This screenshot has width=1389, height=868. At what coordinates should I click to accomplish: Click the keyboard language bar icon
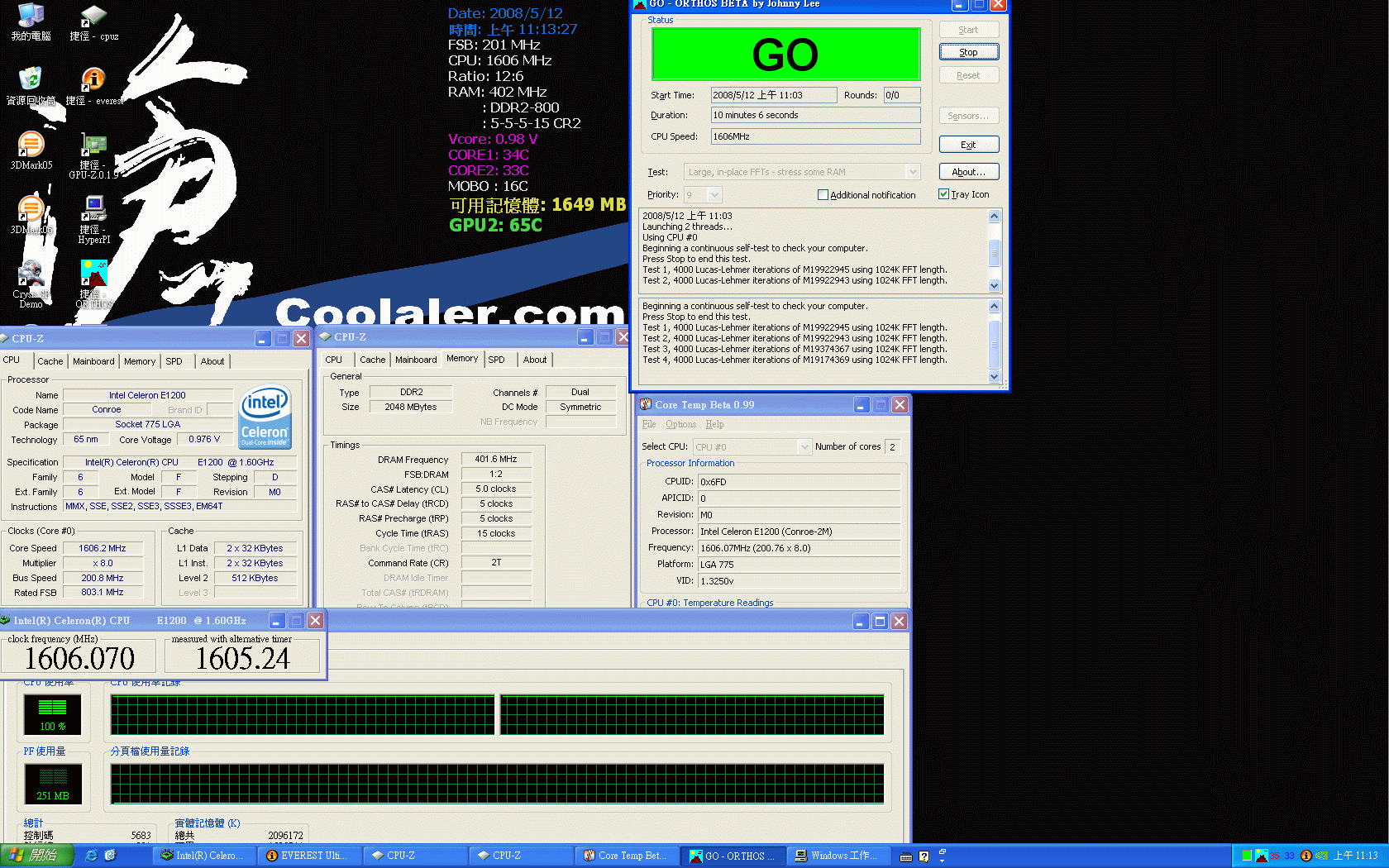click(906, 856)
